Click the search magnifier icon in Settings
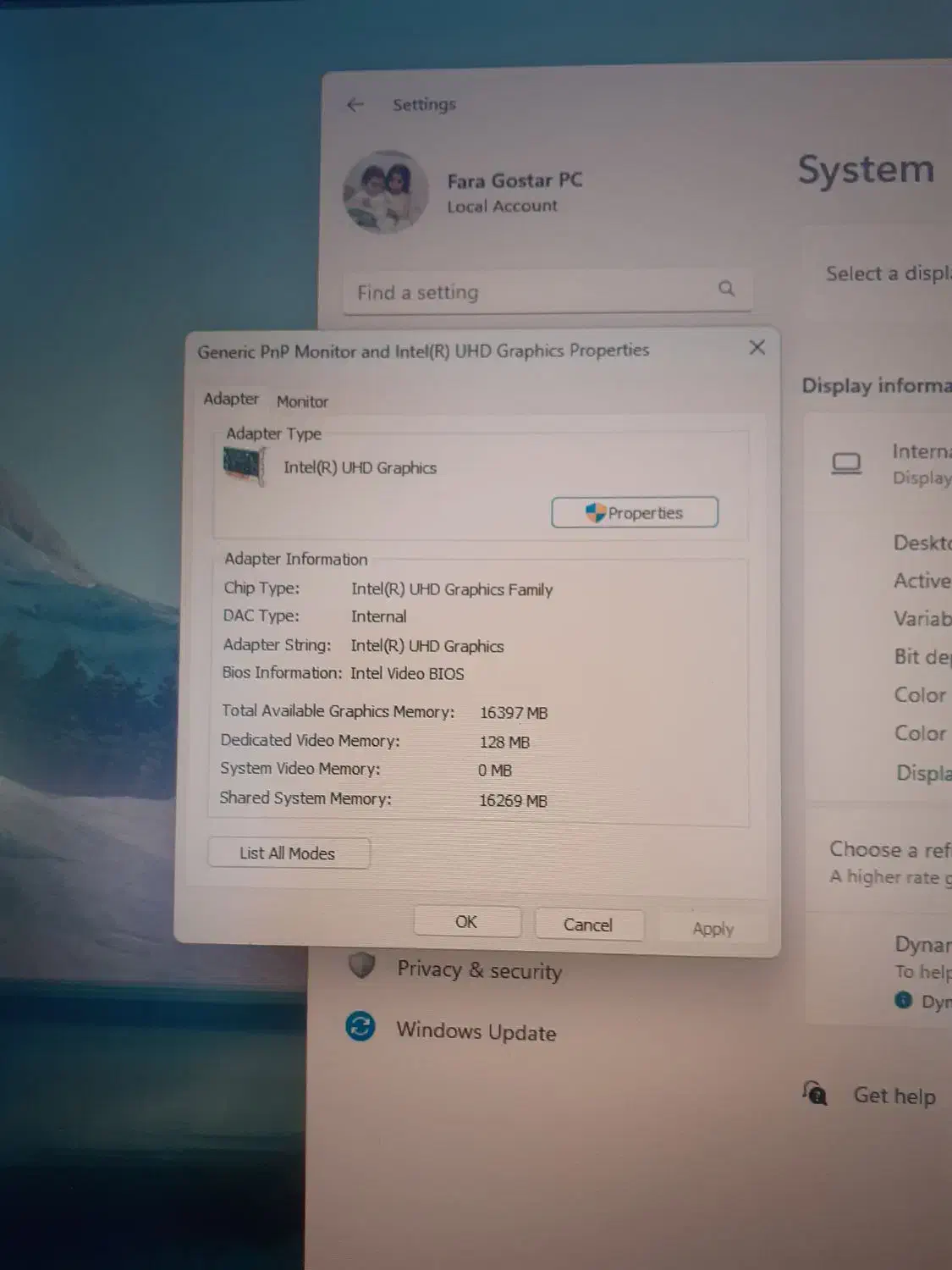 pyautogui.click(x=726, y=288)
